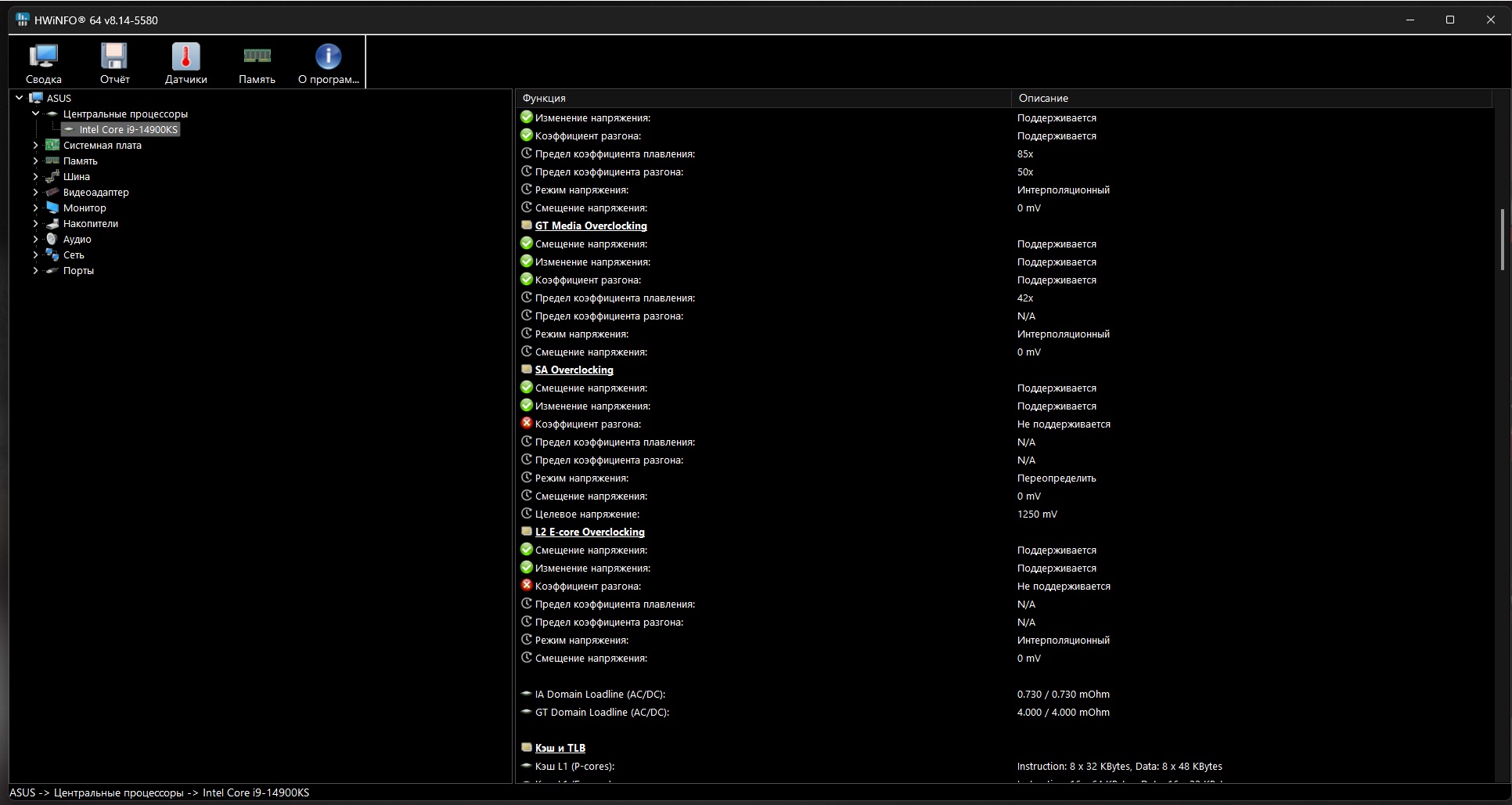Minimize the HWiNFO window
Viewport: 1512px width, 805px height.
pyautogui.click(x=1410, y=20)
